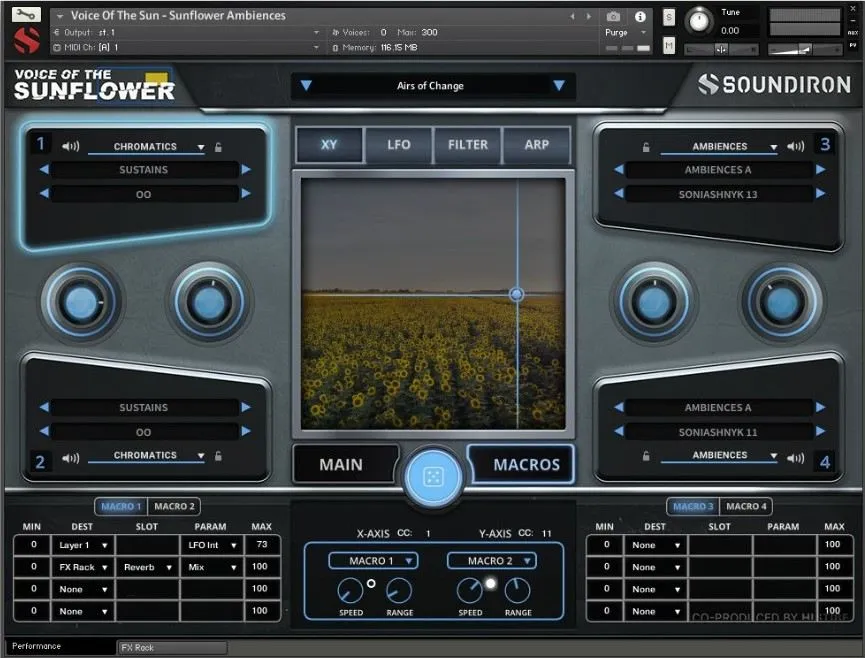Viewport: 865px width, 658px height.
Task: Mute layer 2 speaker icon
Action: 71,458
